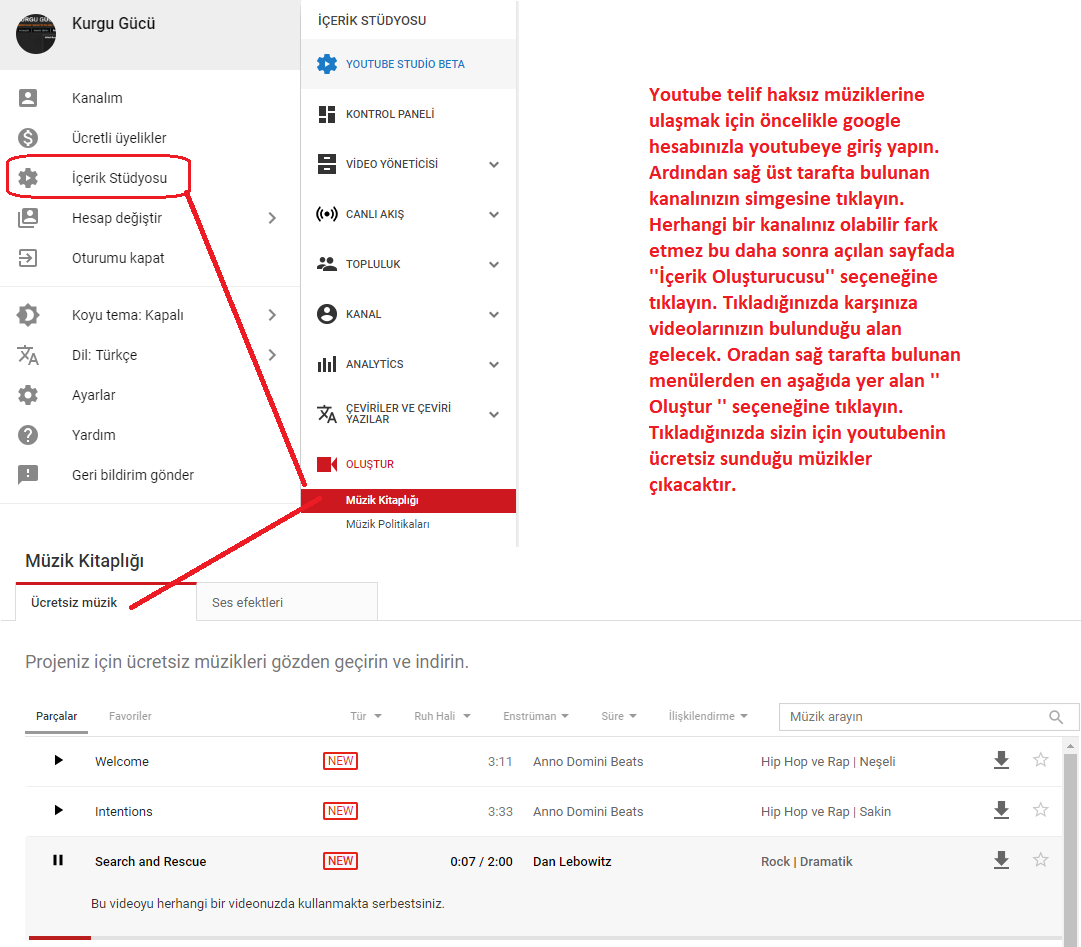
Task: Click the Ücretli üyelikler dollar icon
Action: (x=28, y=138)
